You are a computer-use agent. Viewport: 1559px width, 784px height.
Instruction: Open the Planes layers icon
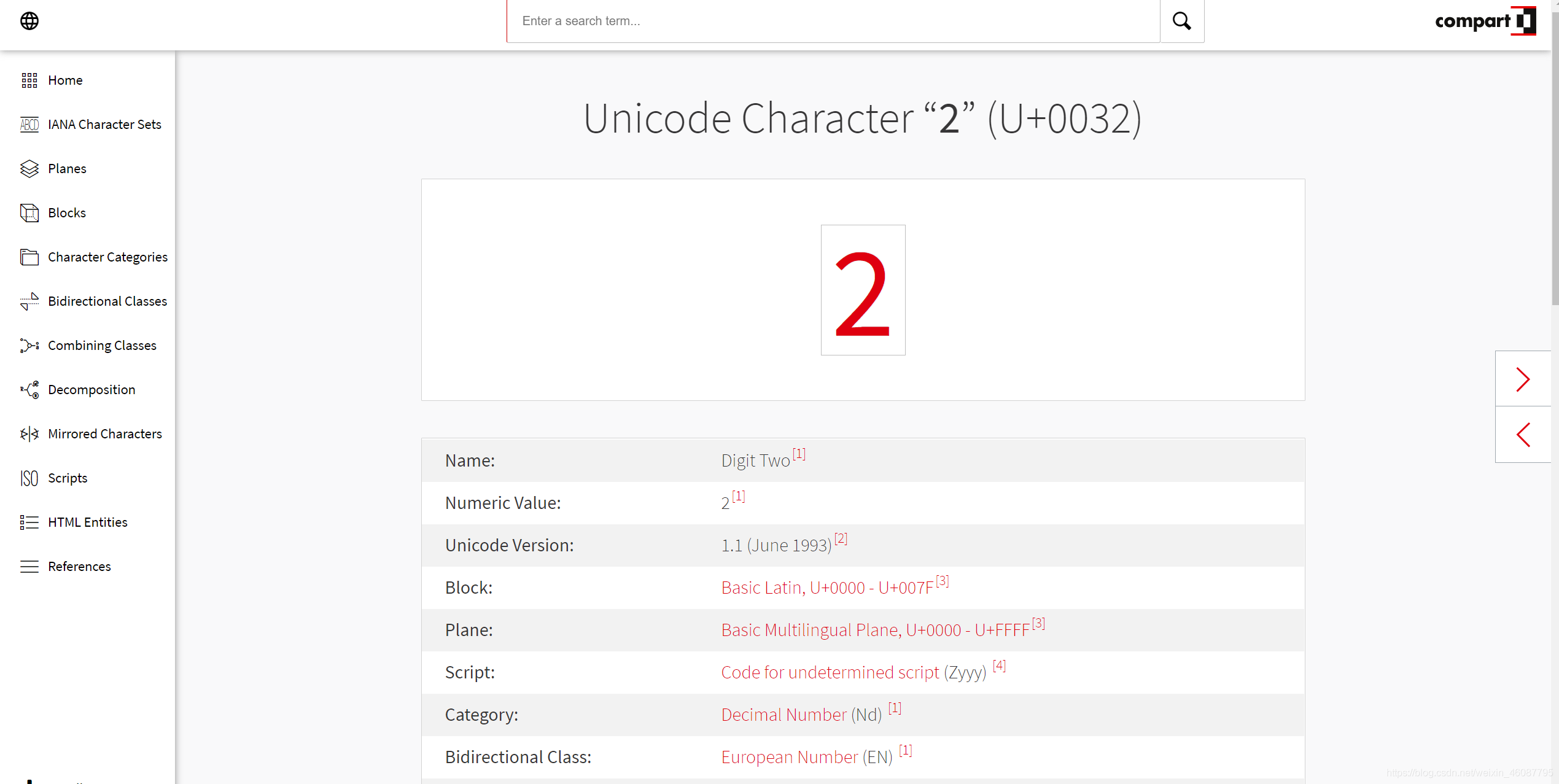tap(29, 168)
